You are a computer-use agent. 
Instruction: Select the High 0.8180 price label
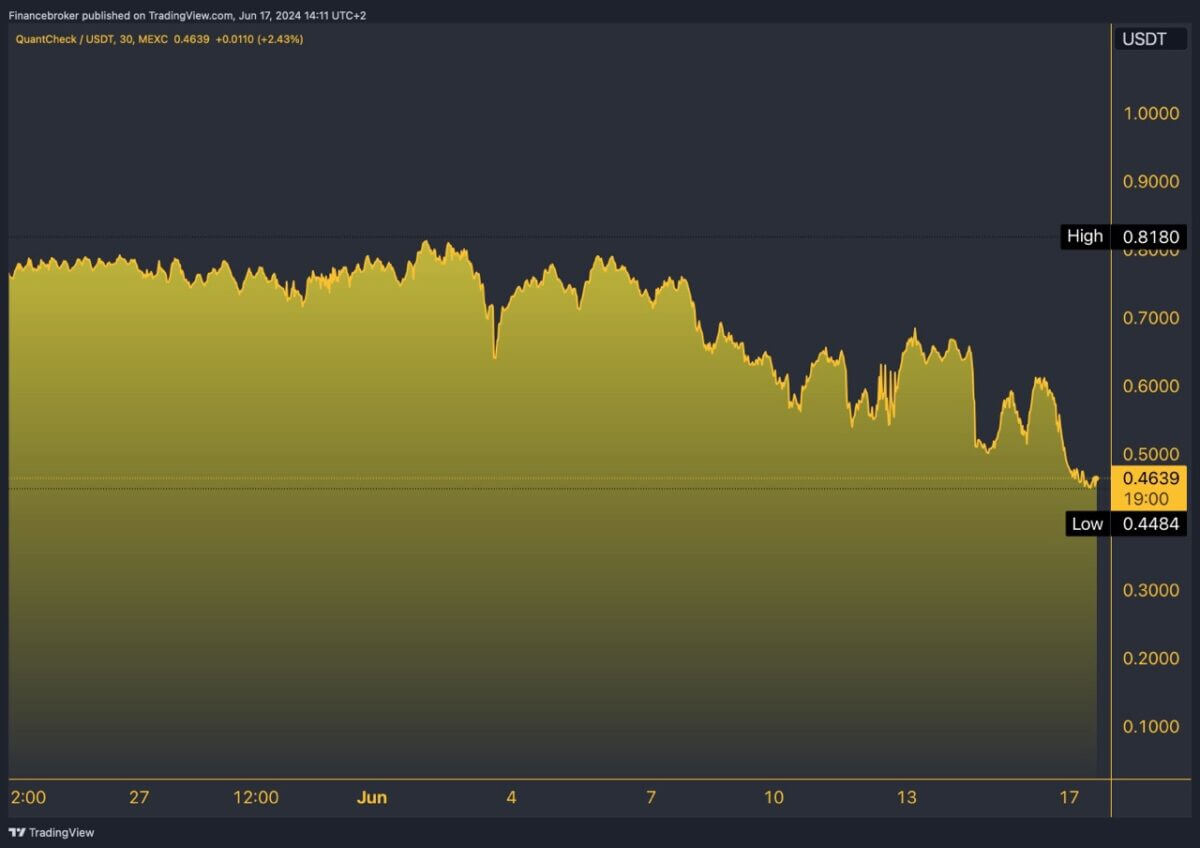1124,237
